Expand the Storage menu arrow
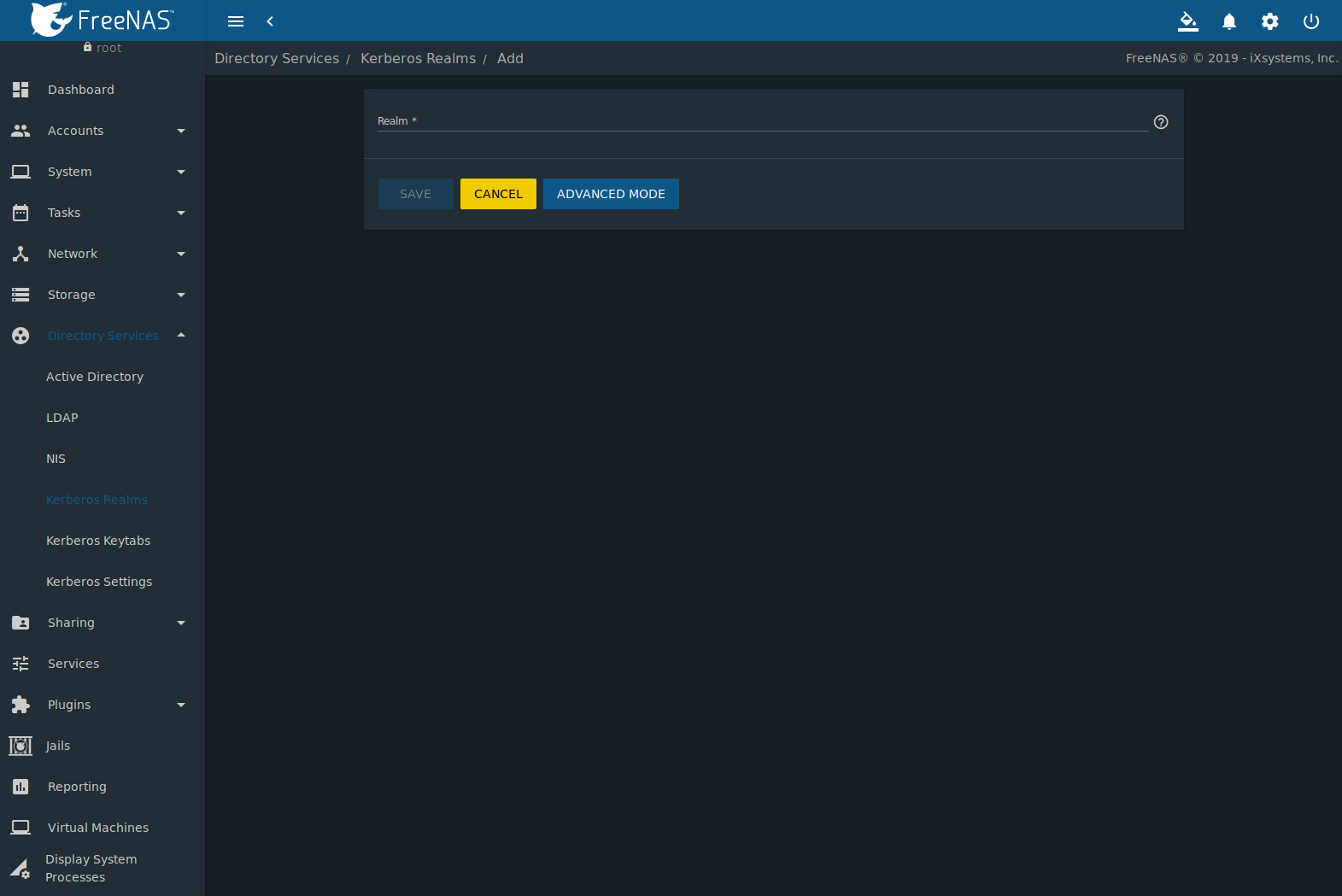The width and height of the screenshot is (1342, 896). 181,295
